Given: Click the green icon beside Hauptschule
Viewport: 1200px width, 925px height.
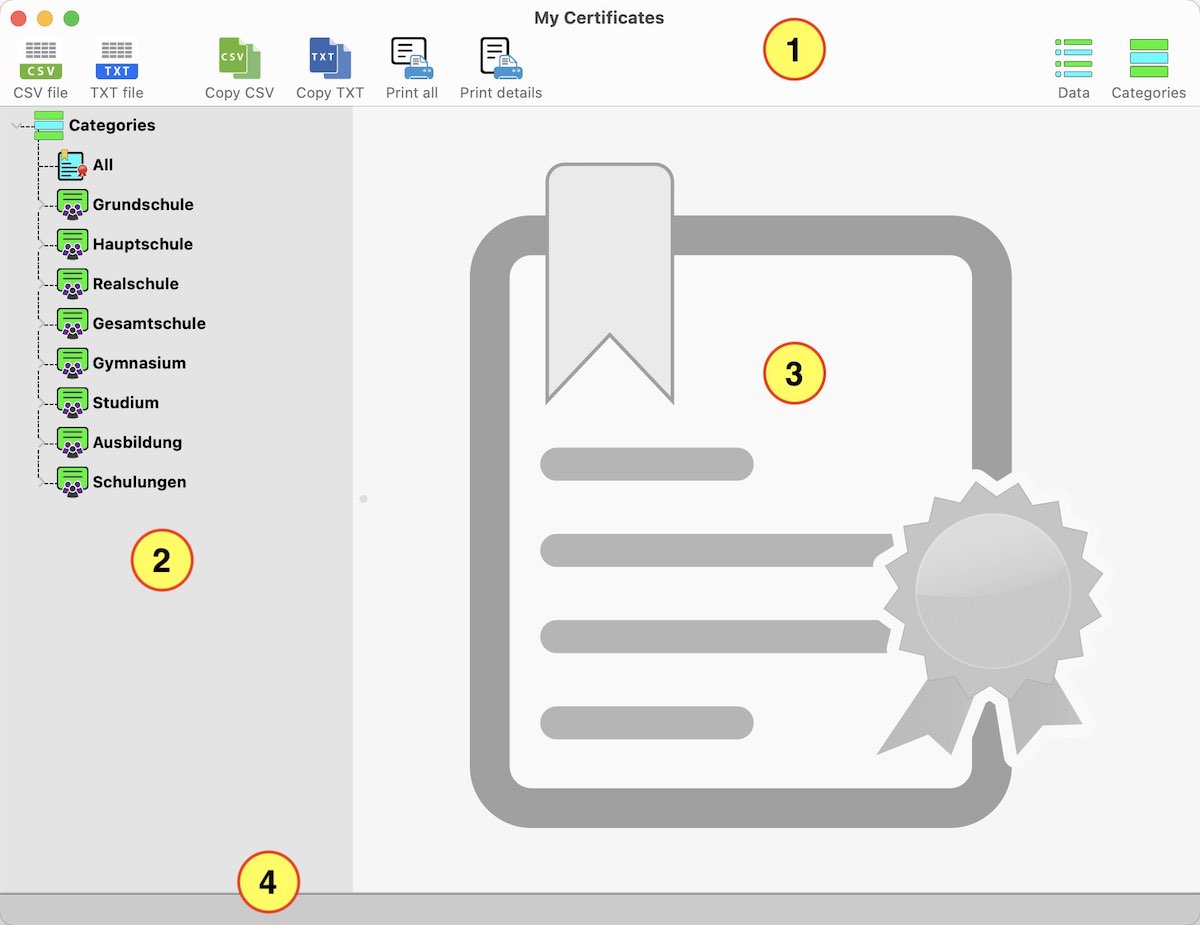Looking at the screenshot, I should coord(72,244).
